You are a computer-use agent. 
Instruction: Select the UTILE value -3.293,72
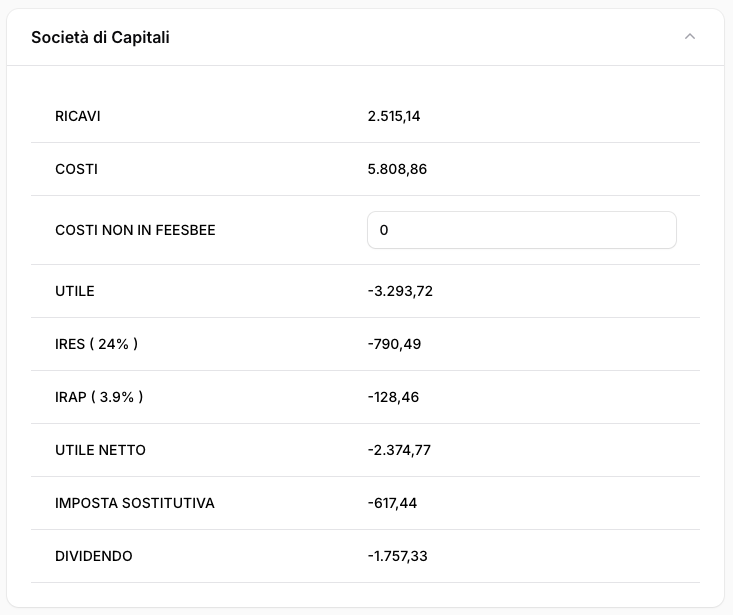coord(400,291)
